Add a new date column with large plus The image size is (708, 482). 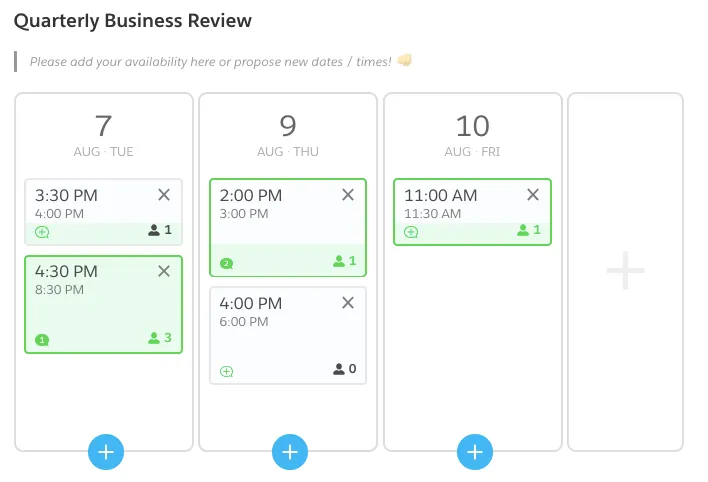pos(625,271)
